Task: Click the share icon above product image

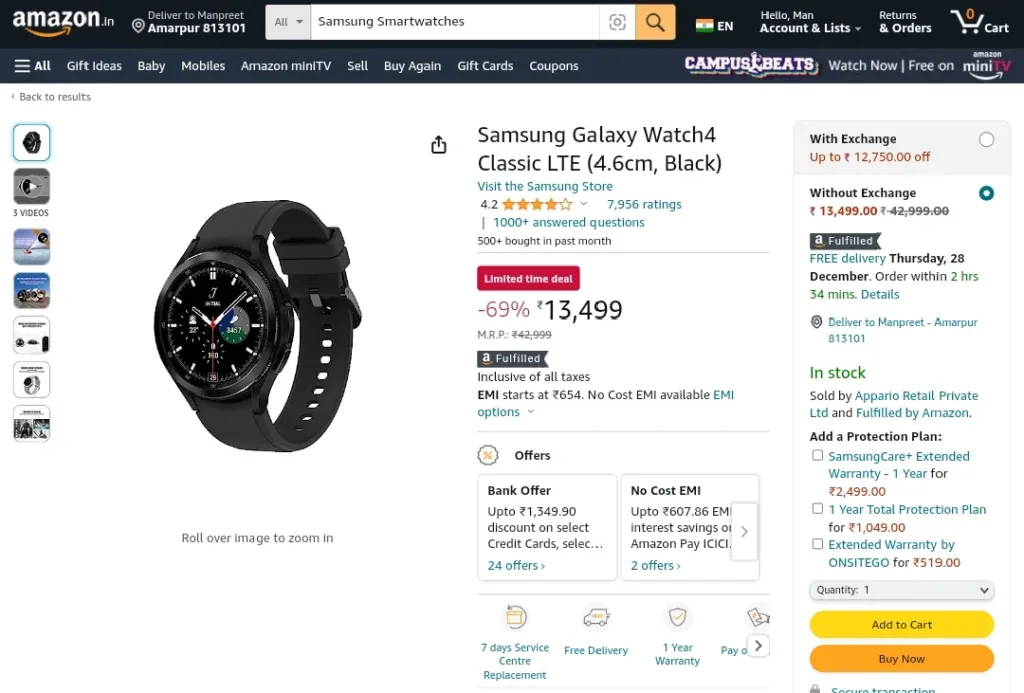Action: tap(439, 144)
